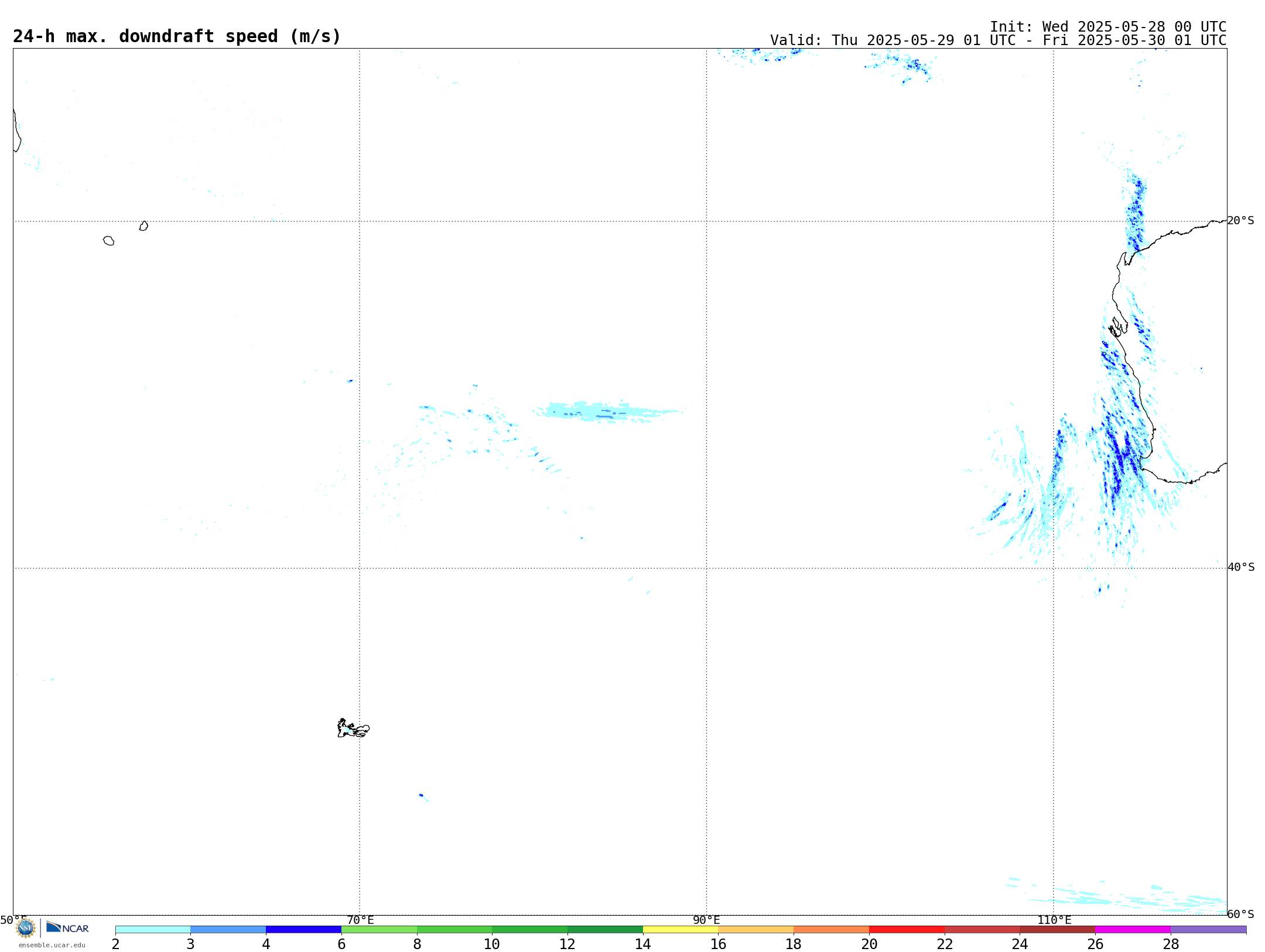Pick the orange 18-20 colorbar swatch
Viewport: 1265px width, 952px height.
[x=832, y=930]
